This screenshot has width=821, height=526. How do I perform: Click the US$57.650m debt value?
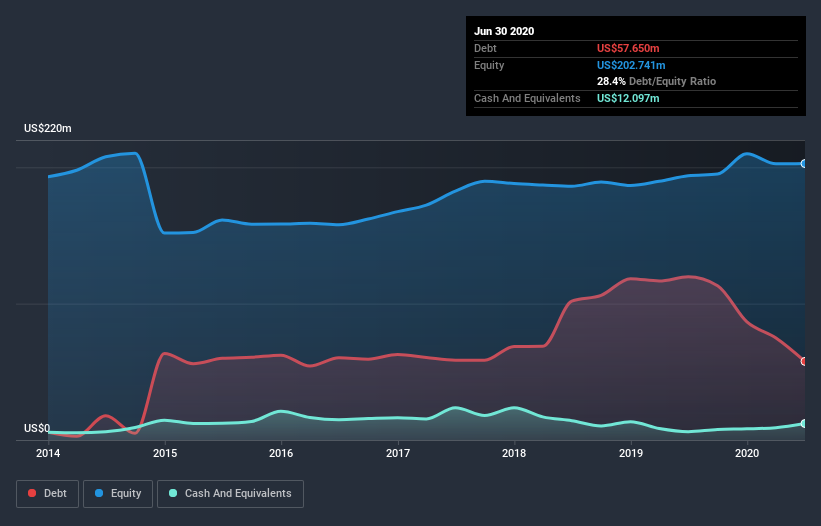click(628, 48)
